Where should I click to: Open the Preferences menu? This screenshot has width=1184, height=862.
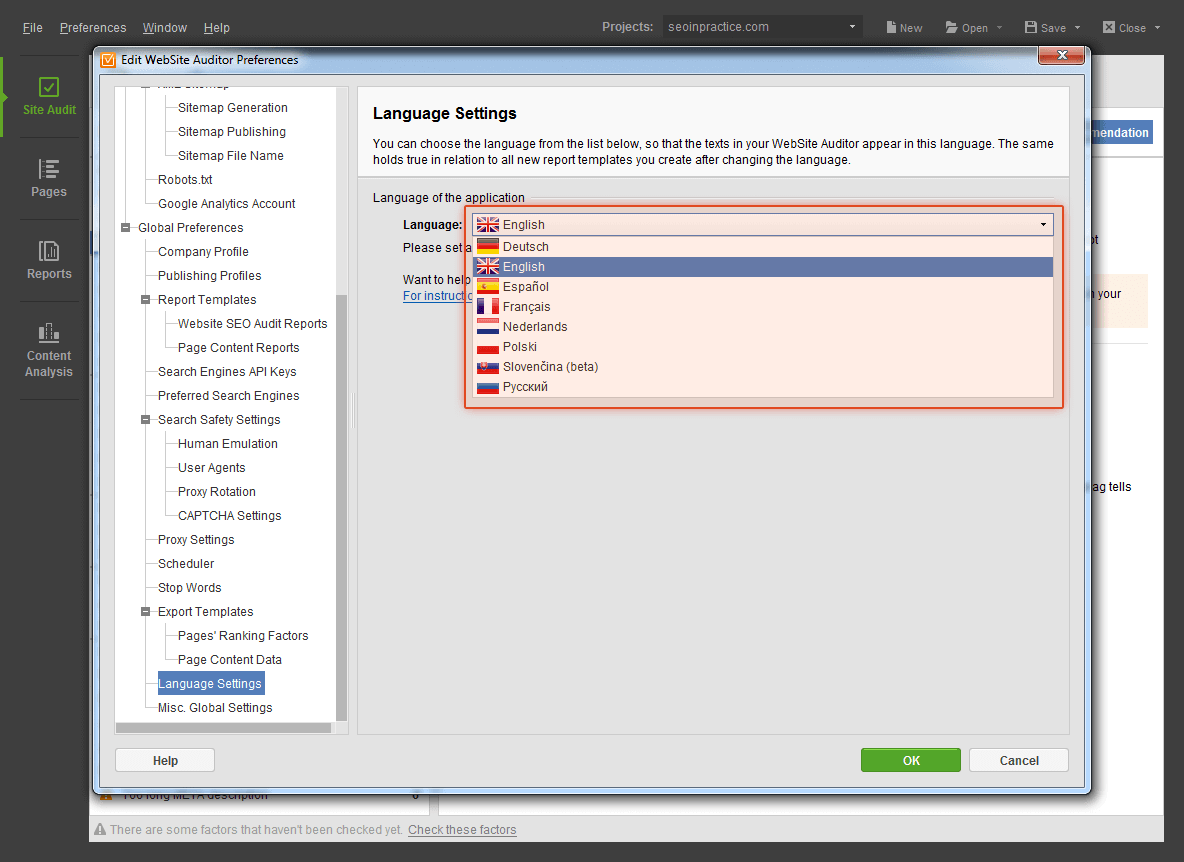coord(93,28)
